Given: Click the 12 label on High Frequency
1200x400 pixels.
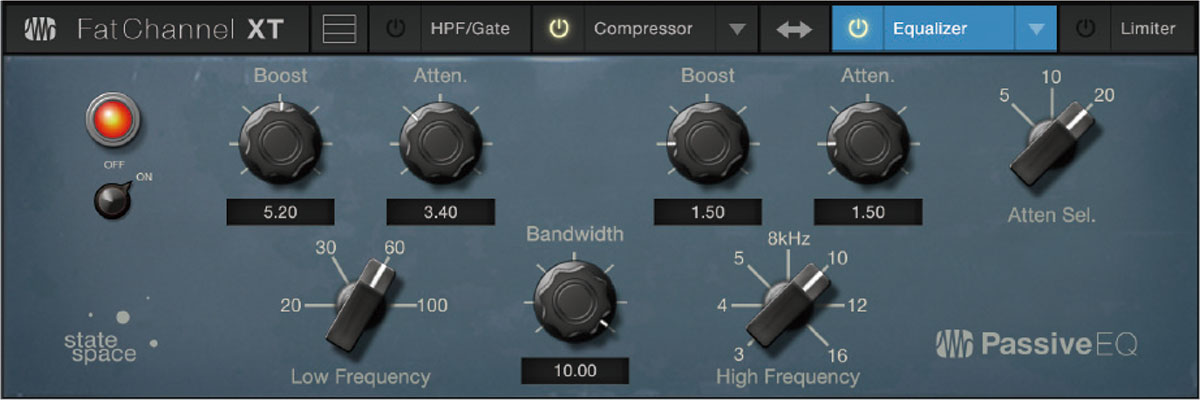Looking at the screenshot, I should 858,306.
